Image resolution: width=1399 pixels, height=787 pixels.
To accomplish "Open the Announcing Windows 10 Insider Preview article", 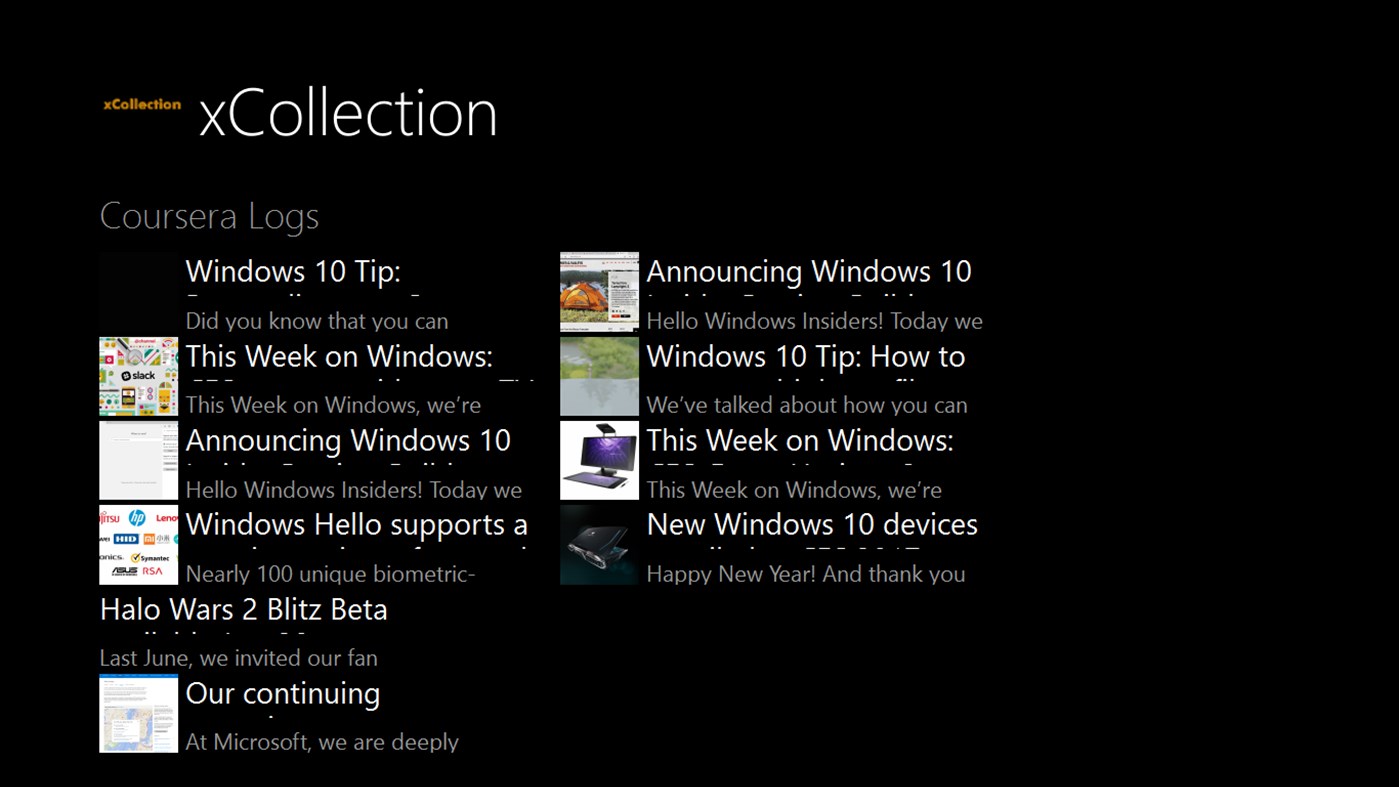I will (x=348, y=440).
